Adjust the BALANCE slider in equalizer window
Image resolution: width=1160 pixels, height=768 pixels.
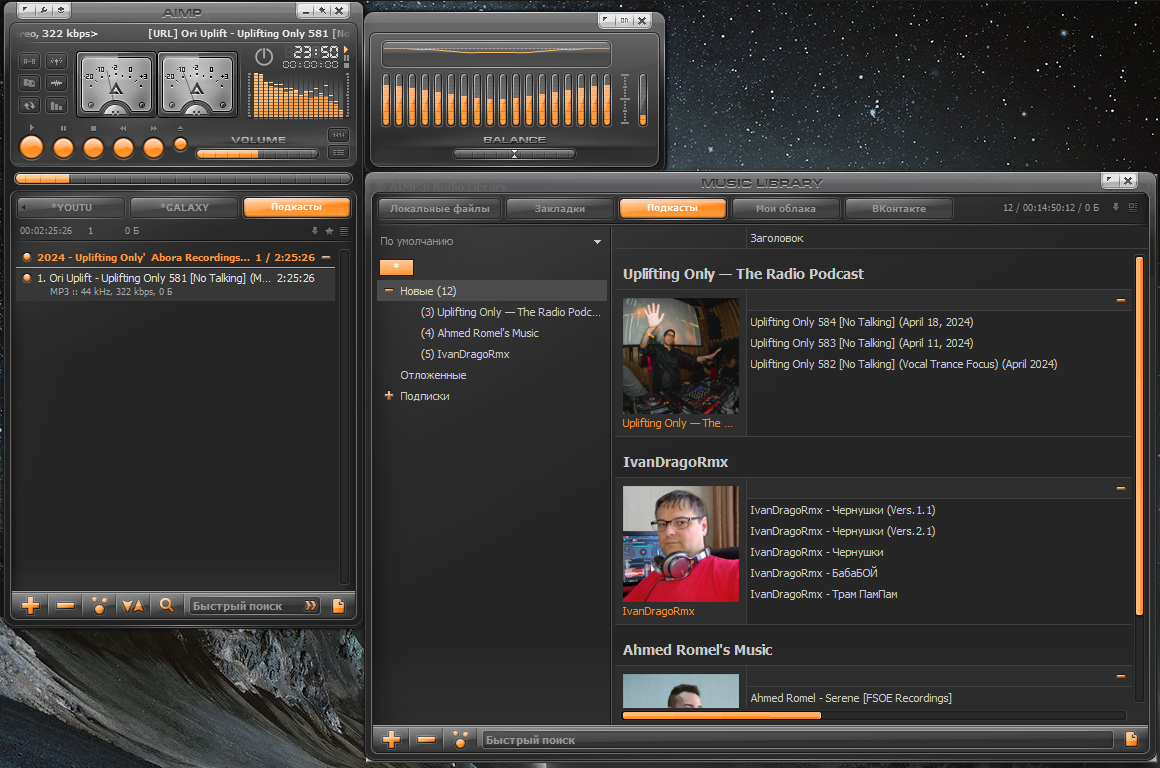(514, 154)
